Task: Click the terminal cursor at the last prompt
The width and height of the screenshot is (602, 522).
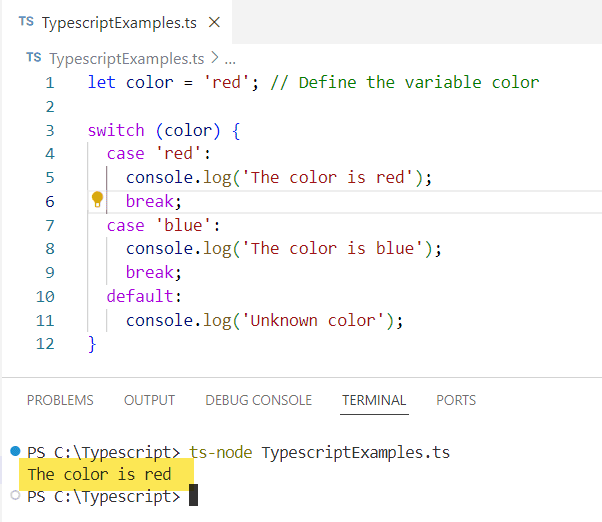Action: [194, 495]
